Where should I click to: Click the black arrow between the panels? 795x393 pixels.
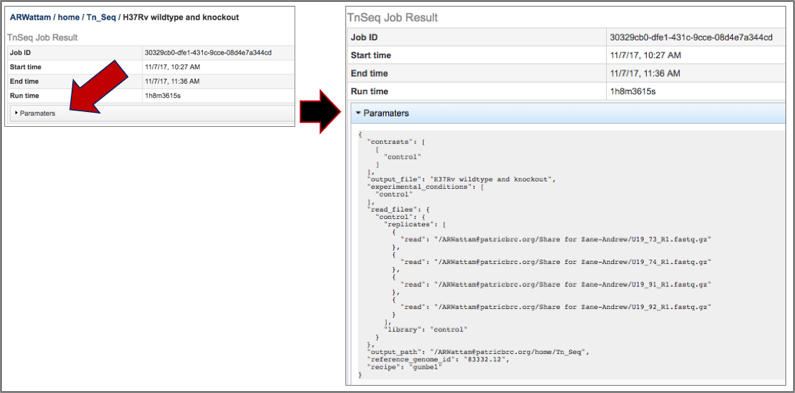[319, 111]
